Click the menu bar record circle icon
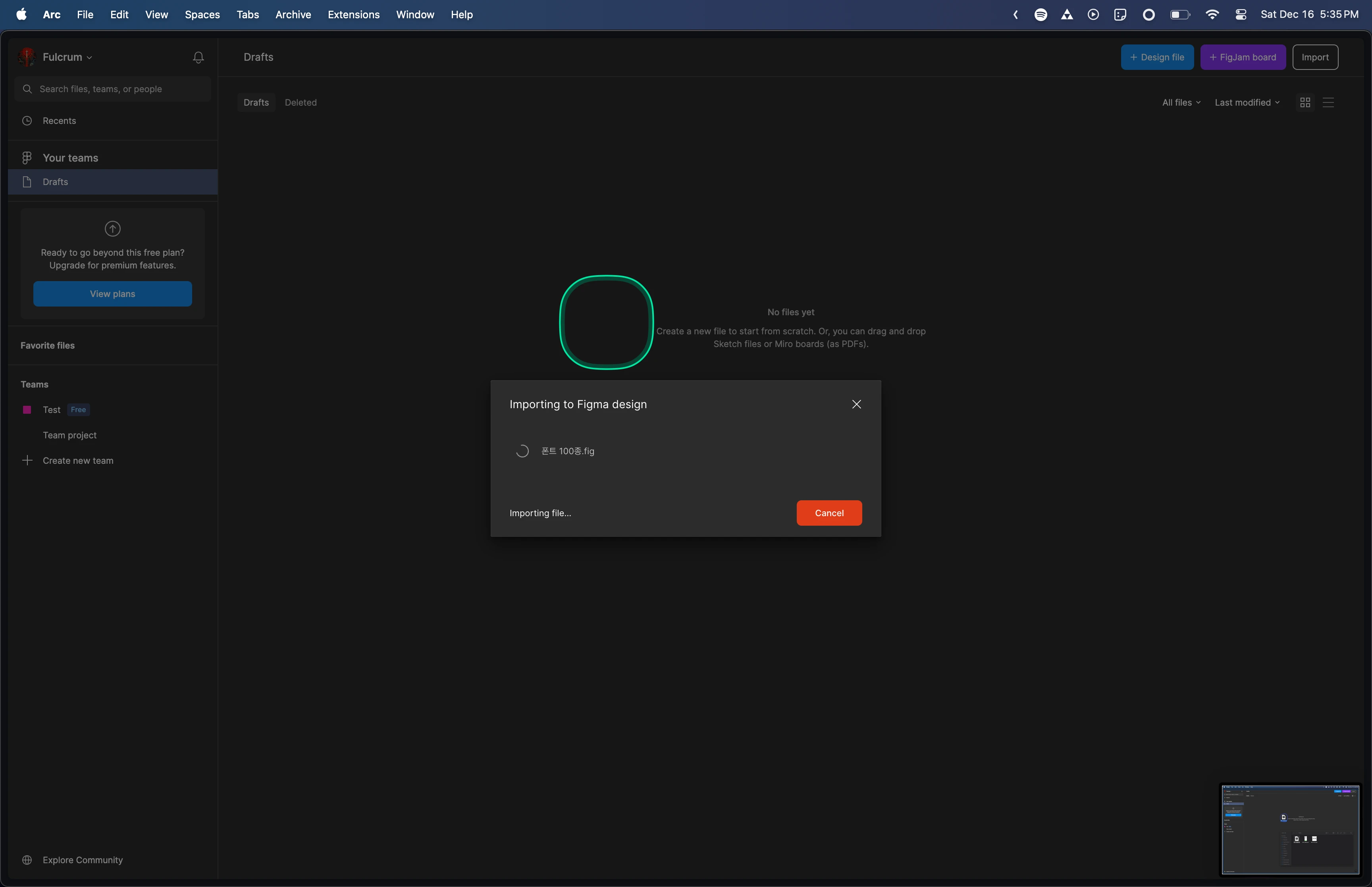1372x887 pixels. click(x=1148, y=14)
